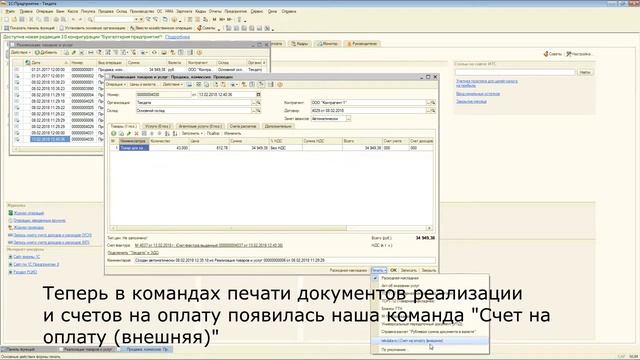Click the 'Закрыть' button in the document form
The height and width of the screenshot is (360, 640).
coord(429,270)
